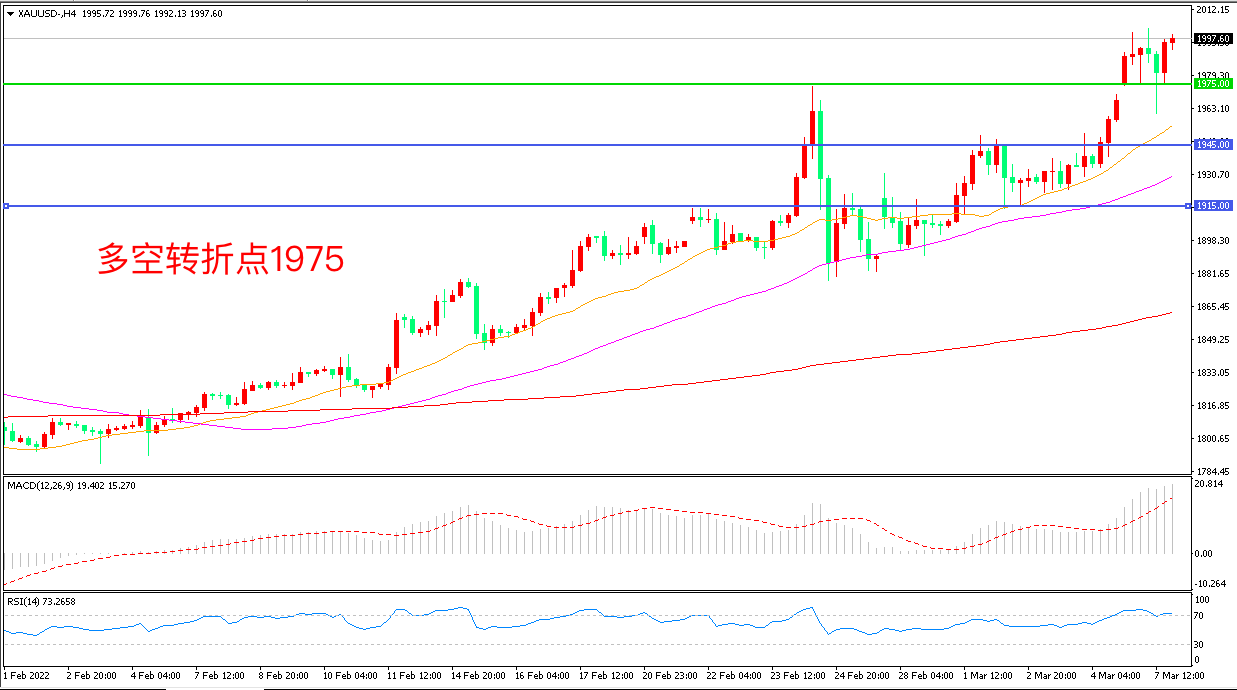Click the 1833.05 label on price axis

1212,373
